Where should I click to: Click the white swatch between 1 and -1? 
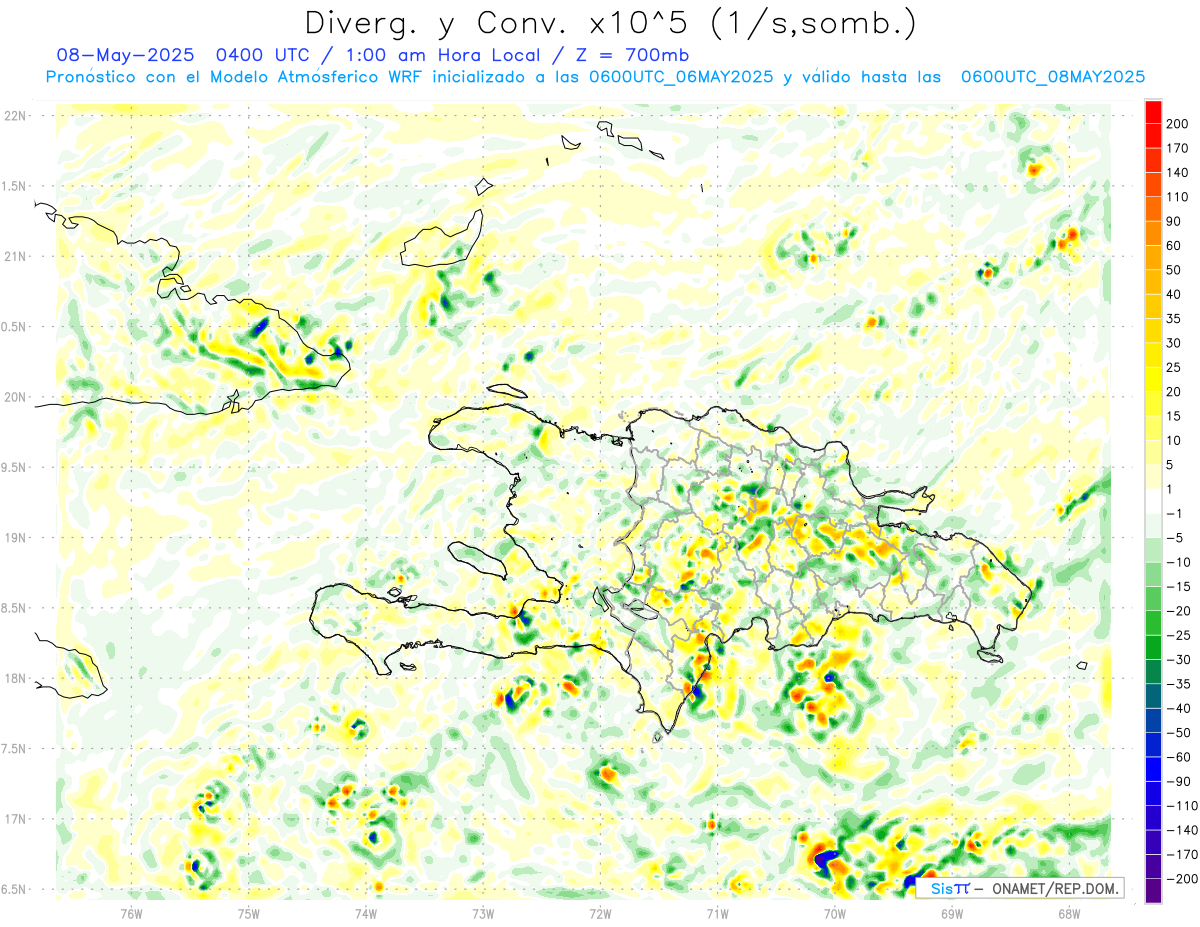tap(1153, 501)
